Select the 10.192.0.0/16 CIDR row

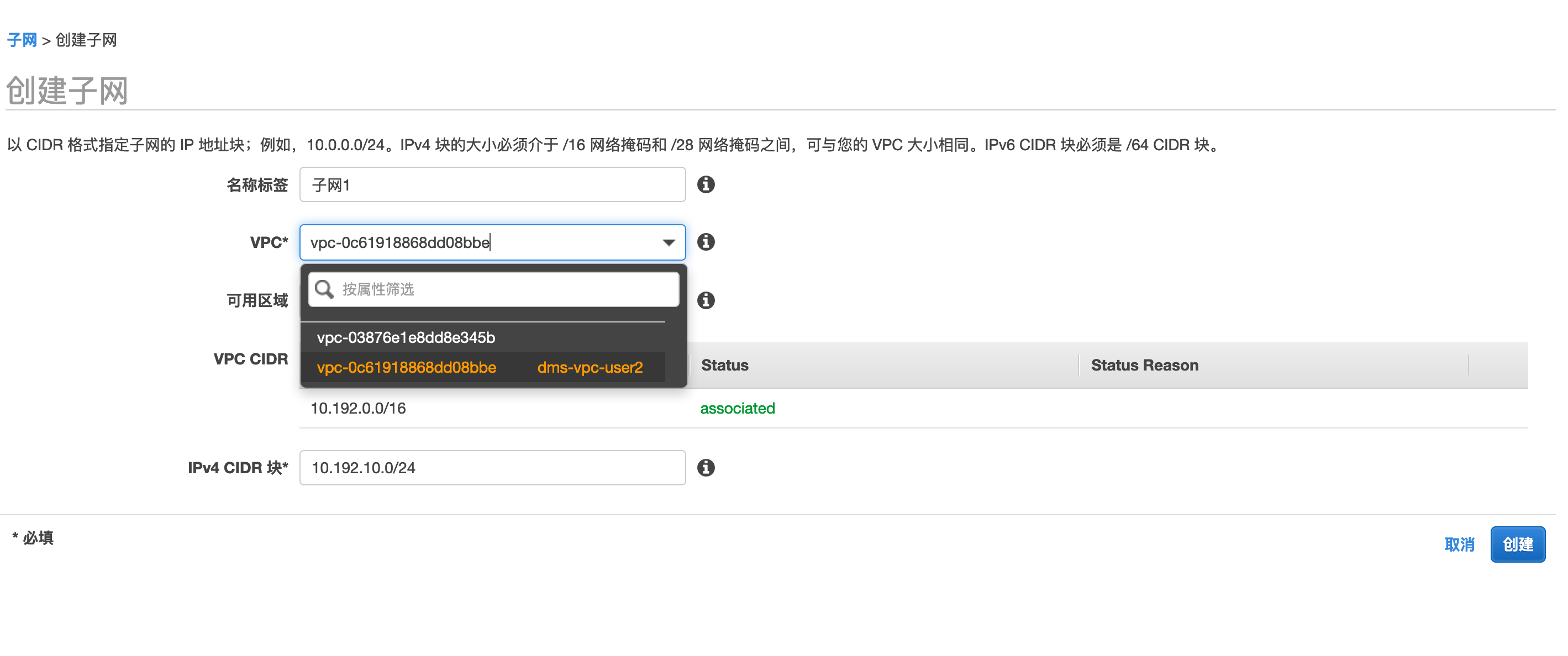pyautogui.click(x=358, y=408)
